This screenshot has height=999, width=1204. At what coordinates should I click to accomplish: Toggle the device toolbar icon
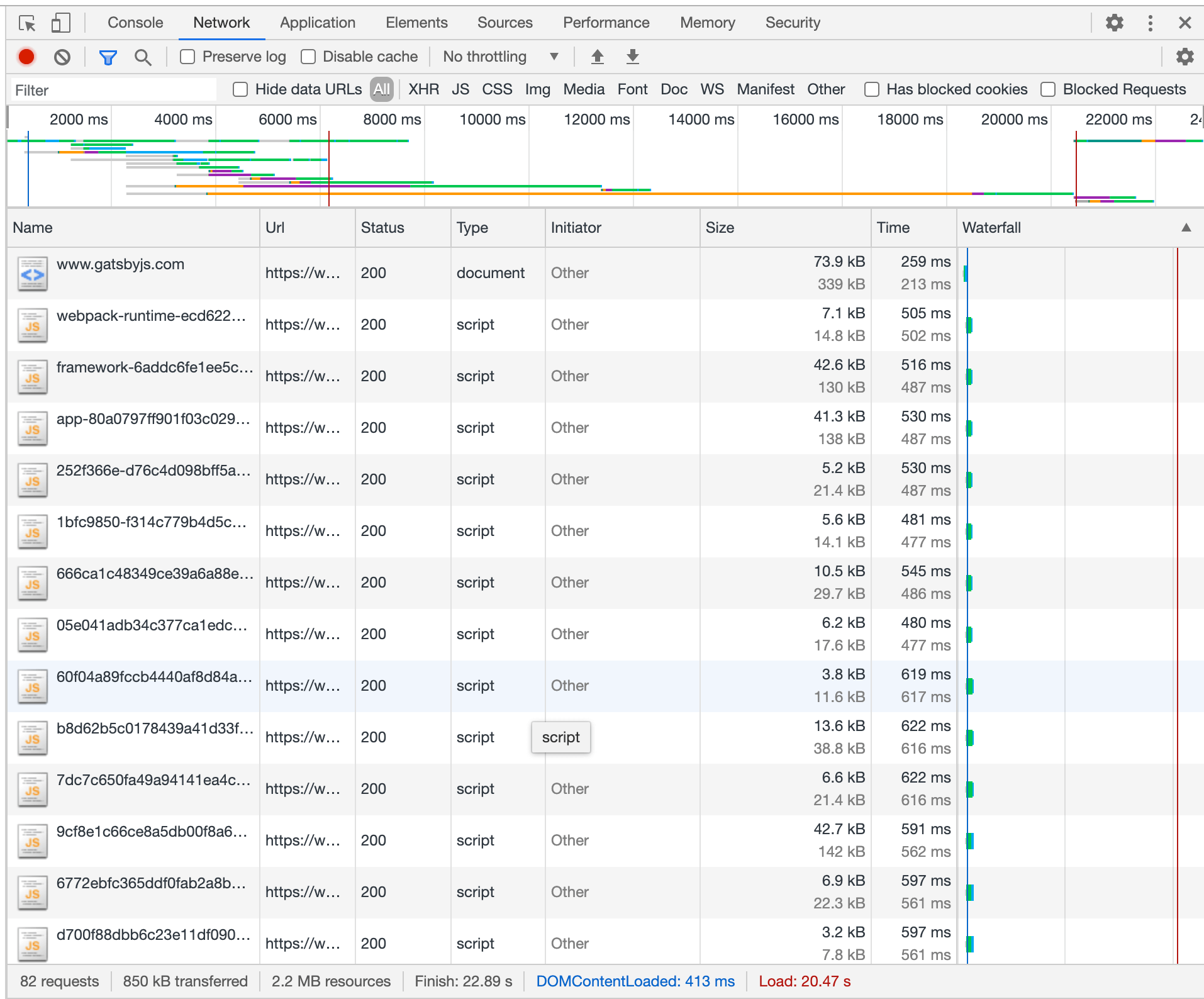60,23
